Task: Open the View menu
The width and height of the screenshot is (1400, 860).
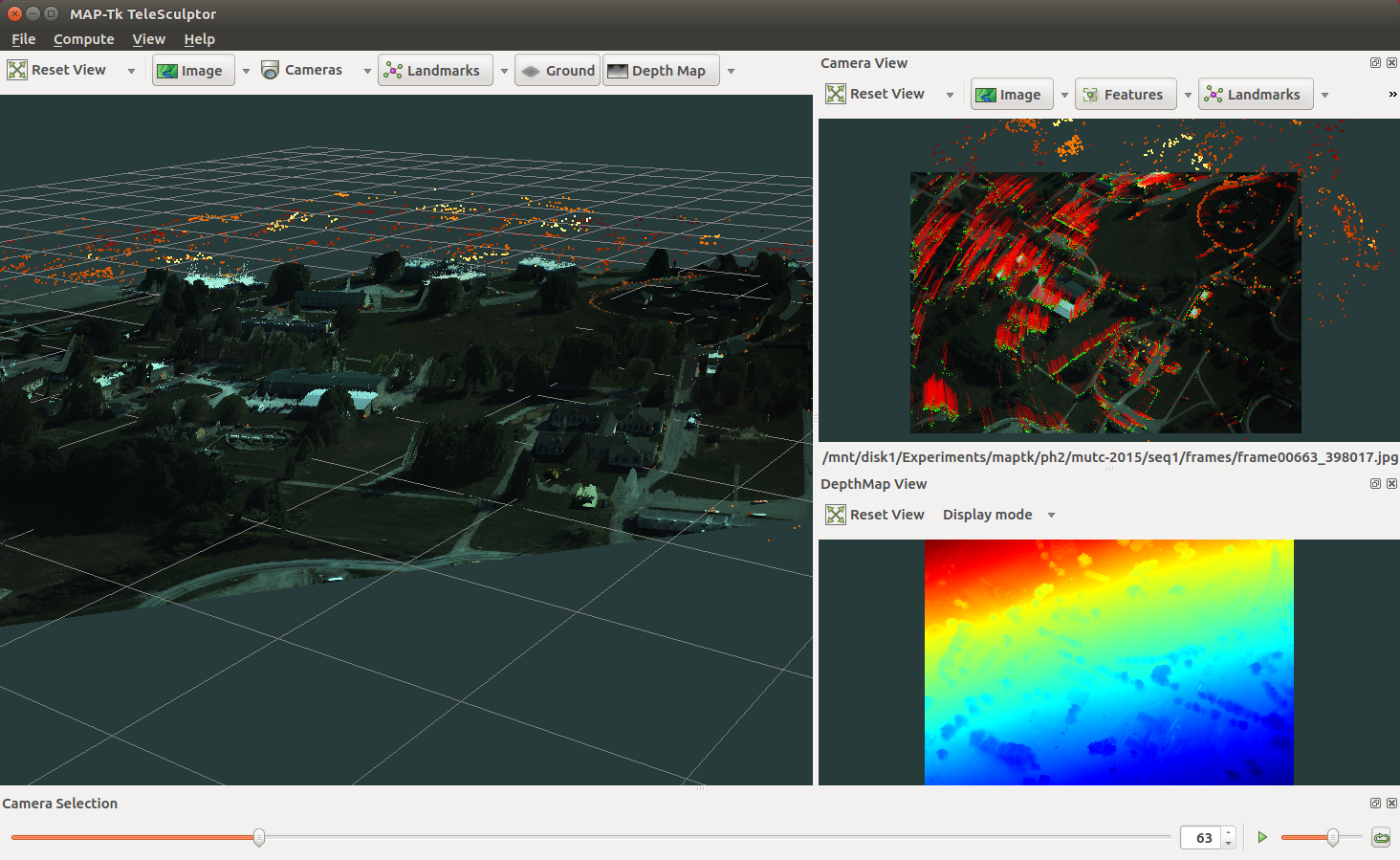Action: click(x=149, y=39)
